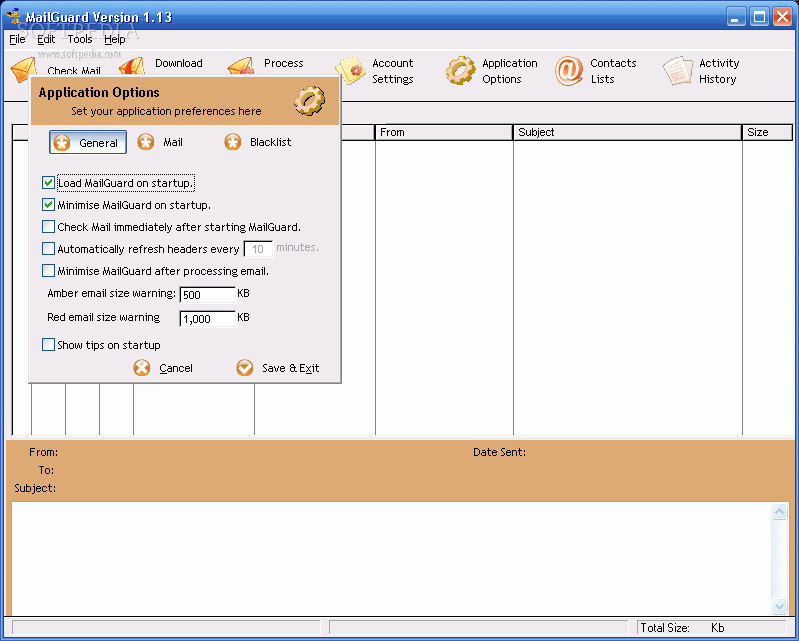Viewport: 799px width, 641px height.
Task: Click the orange X icon next to Cancel
Action: 142,368
